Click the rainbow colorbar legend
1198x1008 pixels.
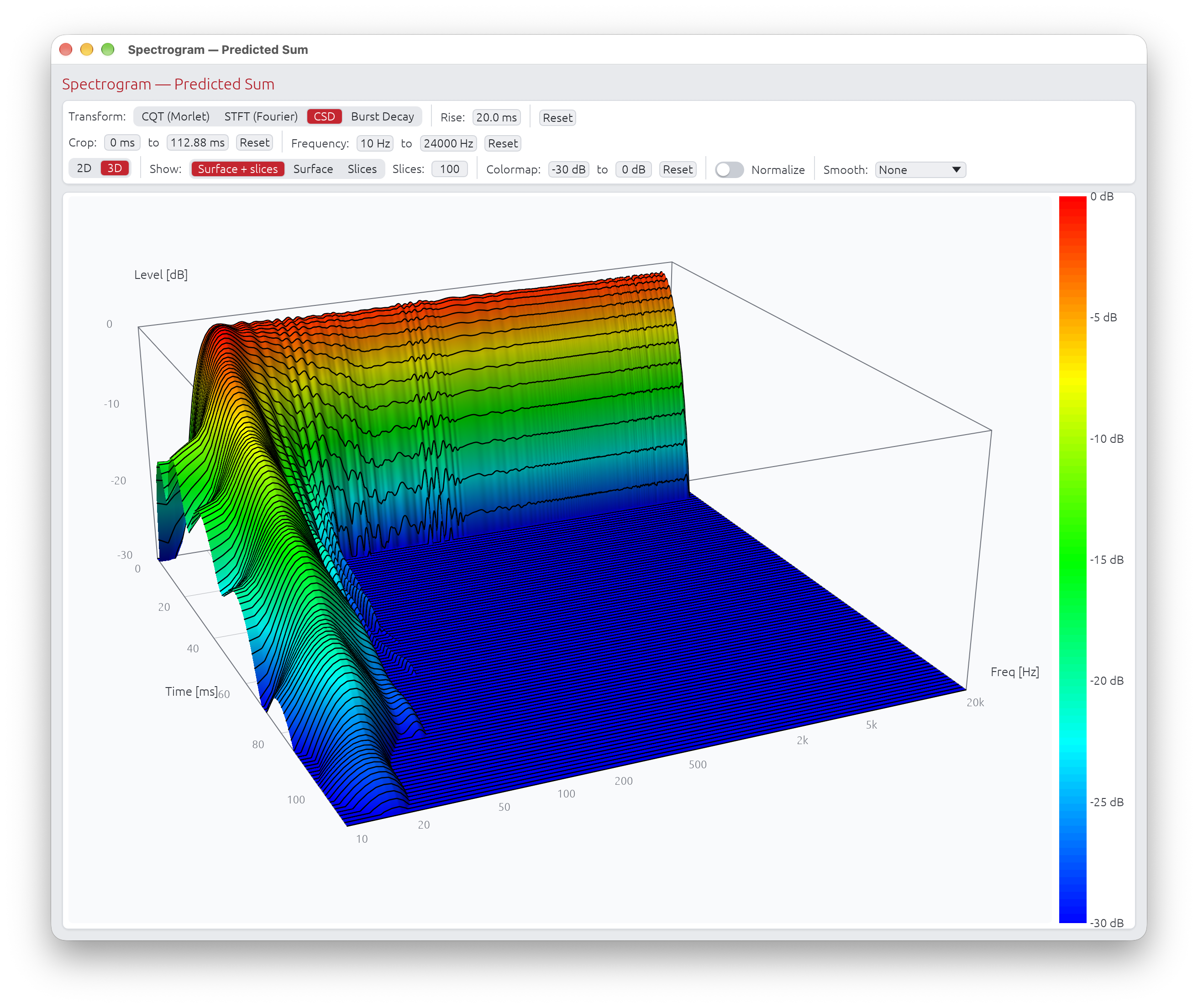coord(1072,559)
